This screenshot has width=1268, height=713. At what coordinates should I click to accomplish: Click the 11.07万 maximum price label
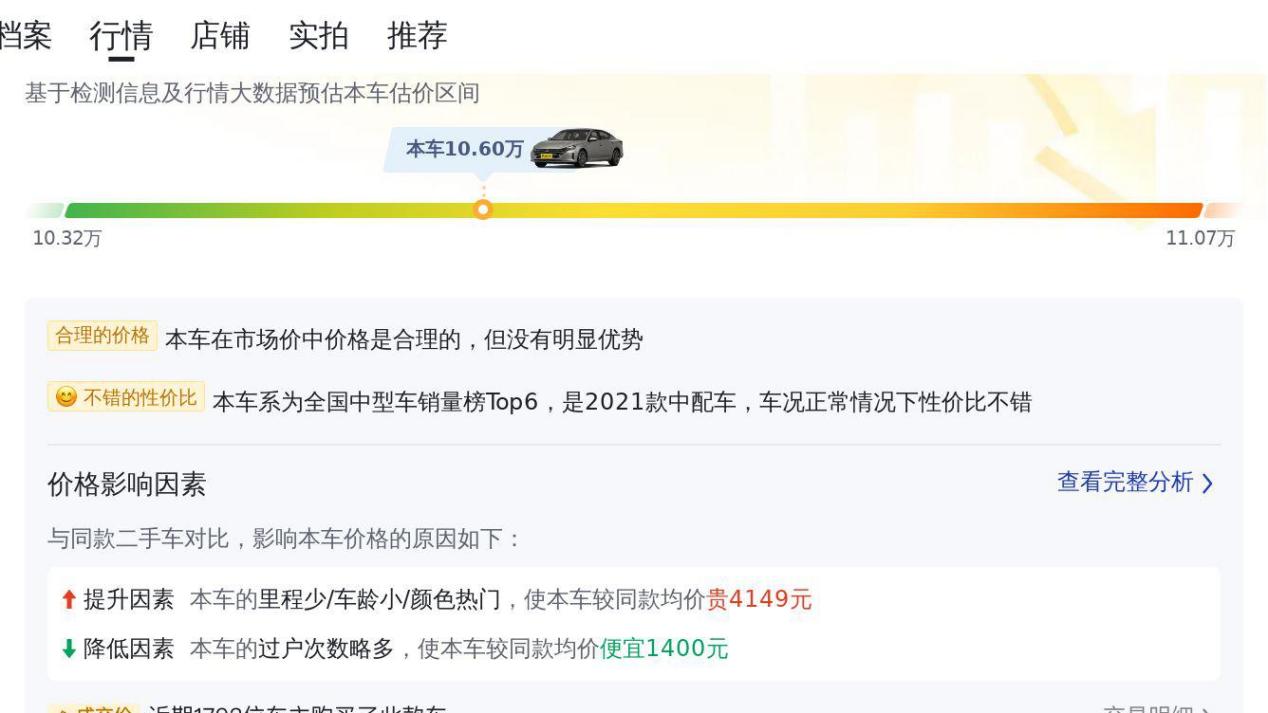coord(1200,240)
